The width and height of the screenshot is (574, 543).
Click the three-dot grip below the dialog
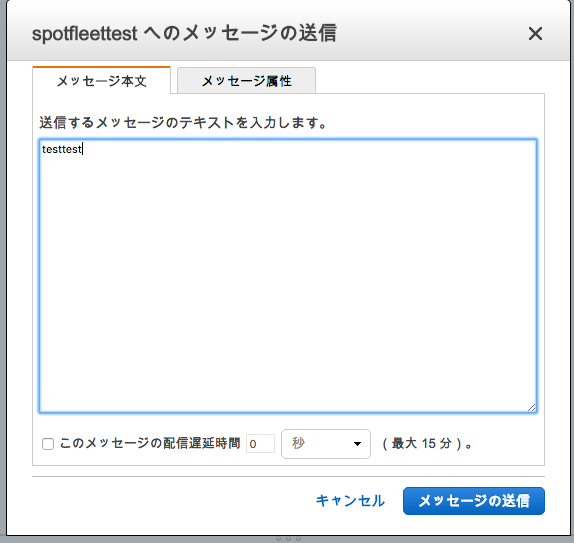(288, 538)
